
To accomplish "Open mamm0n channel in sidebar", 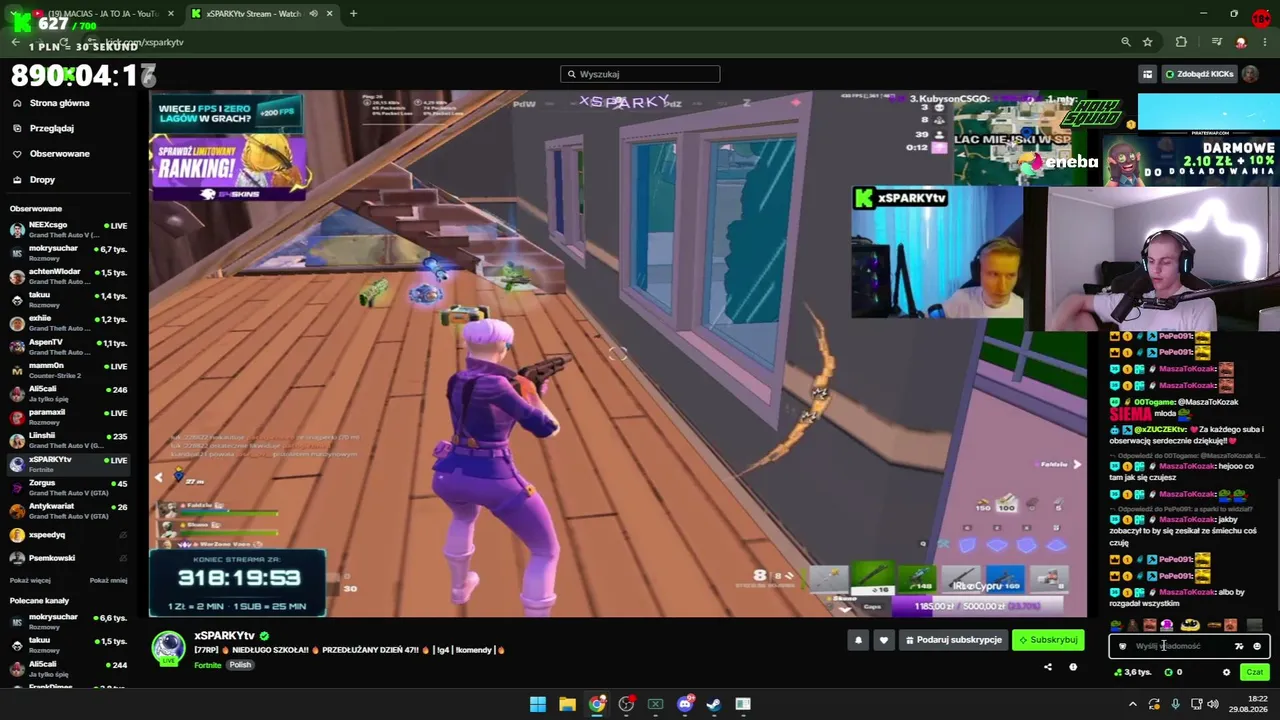I will tap(68, 370).
